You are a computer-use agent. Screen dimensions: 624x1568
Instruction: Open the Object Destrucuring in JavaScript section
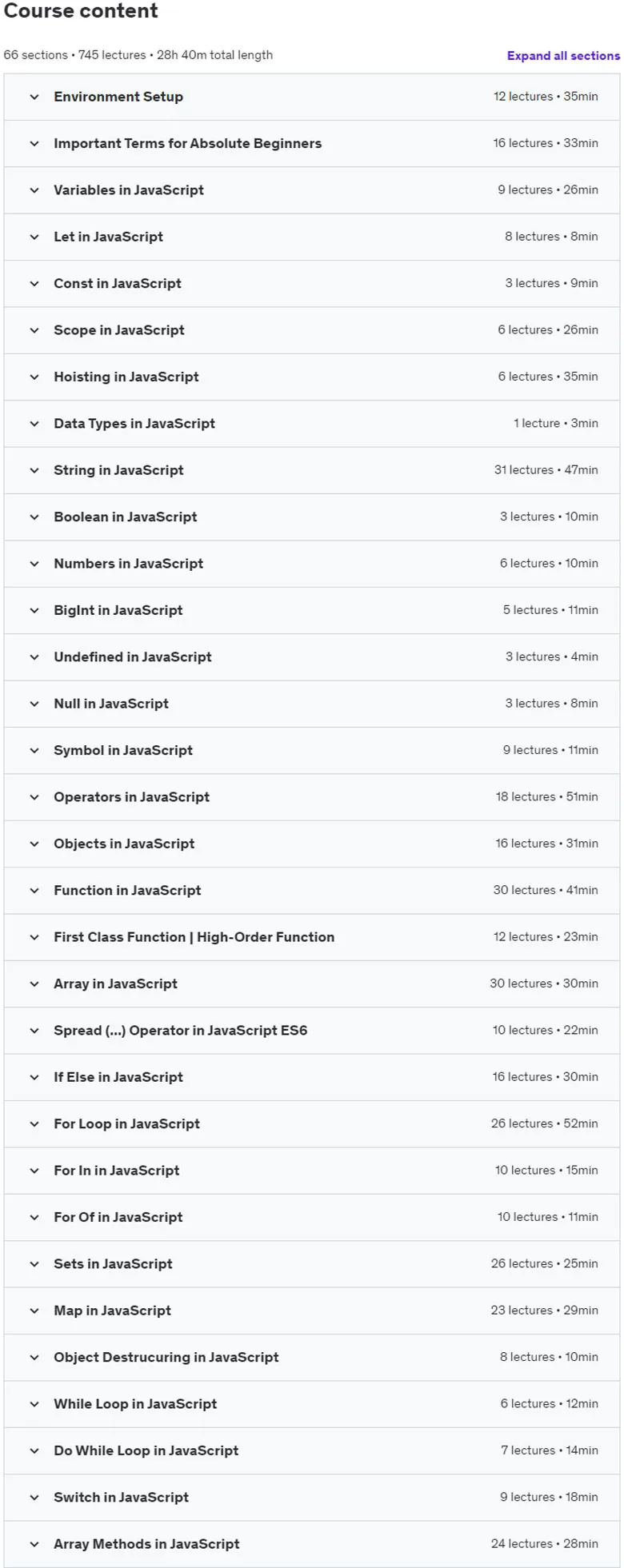[312, 1358]
